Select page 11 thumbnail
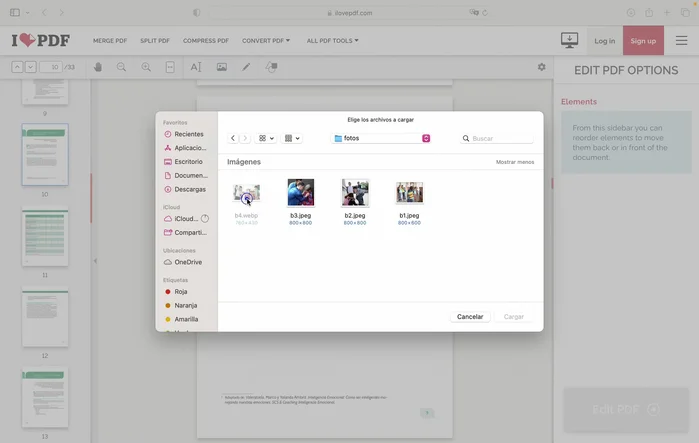Image resolution: width=699 pixels, height=443 pixels. [45, 237]
